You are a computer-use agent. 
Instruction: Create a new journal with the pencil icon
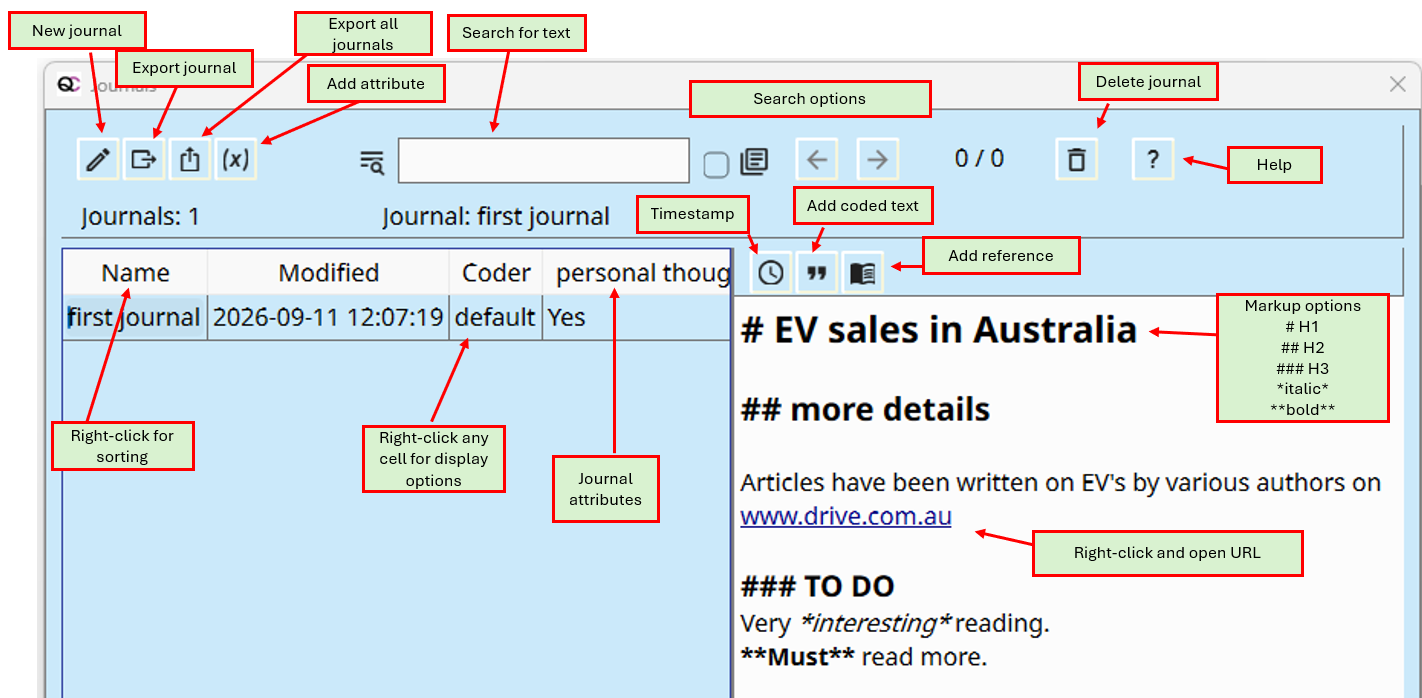pyautogui.click(x=98, y=160)
